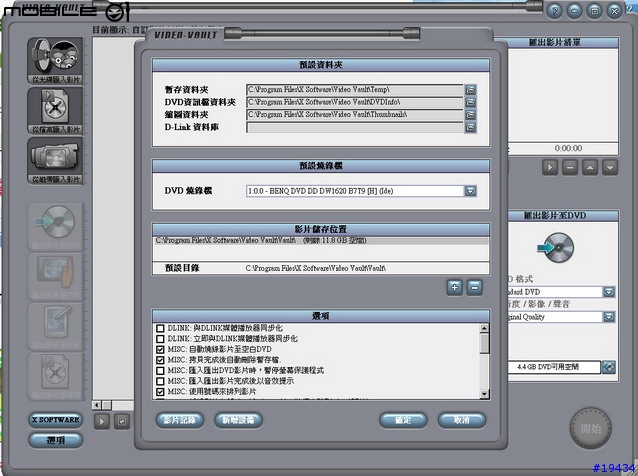The image size is (638, 476).
Task: Remove the storage location with minus button
Action: (x=474, y=287)
